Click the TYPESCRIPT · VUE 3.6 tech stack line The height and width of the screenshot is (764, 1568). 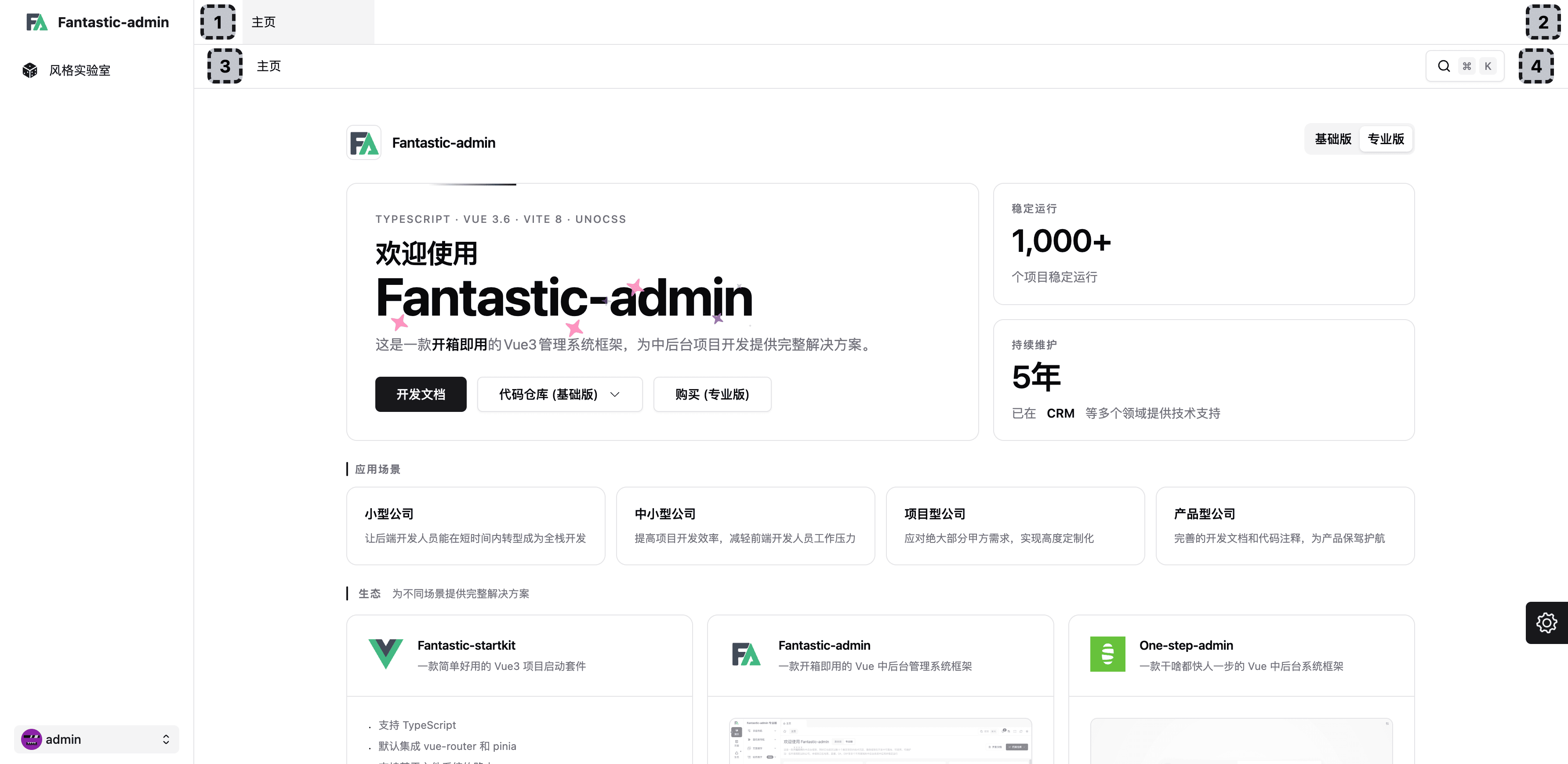[501, 219]
